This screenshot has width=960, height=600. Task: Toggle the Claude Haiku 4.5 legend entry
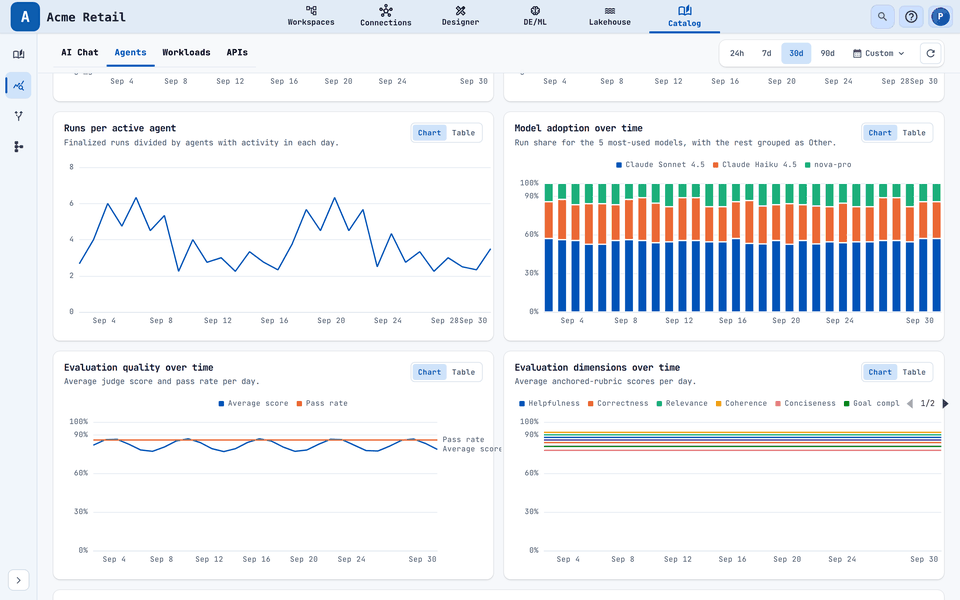pyautogui.click(x=755, y=165)
